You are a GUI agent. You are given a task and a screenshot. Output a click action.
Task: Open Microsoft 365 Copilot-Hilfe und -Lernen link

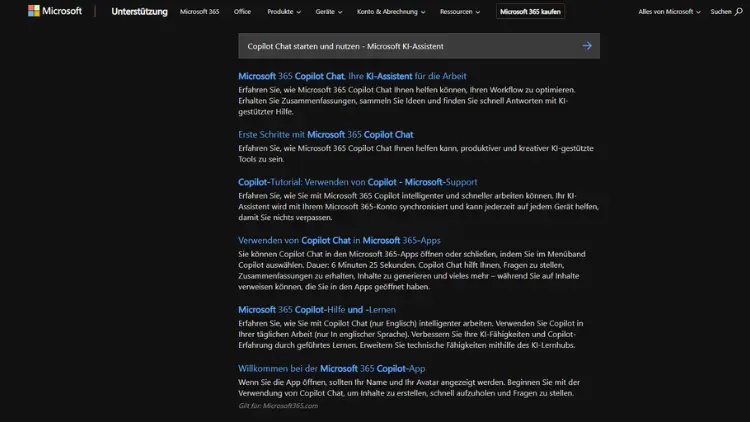317,310
